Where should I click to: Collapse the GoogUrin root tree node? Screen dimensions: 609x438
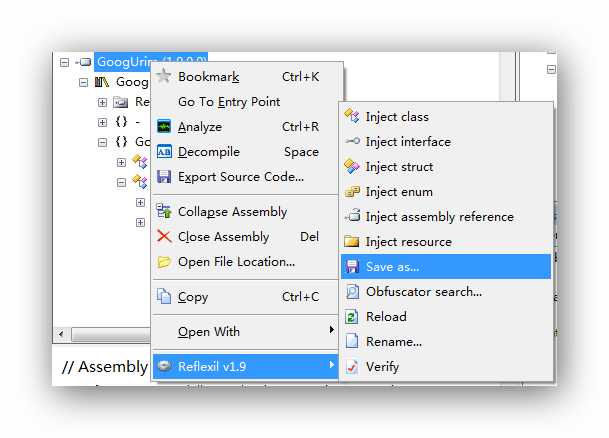coord(64,62)
